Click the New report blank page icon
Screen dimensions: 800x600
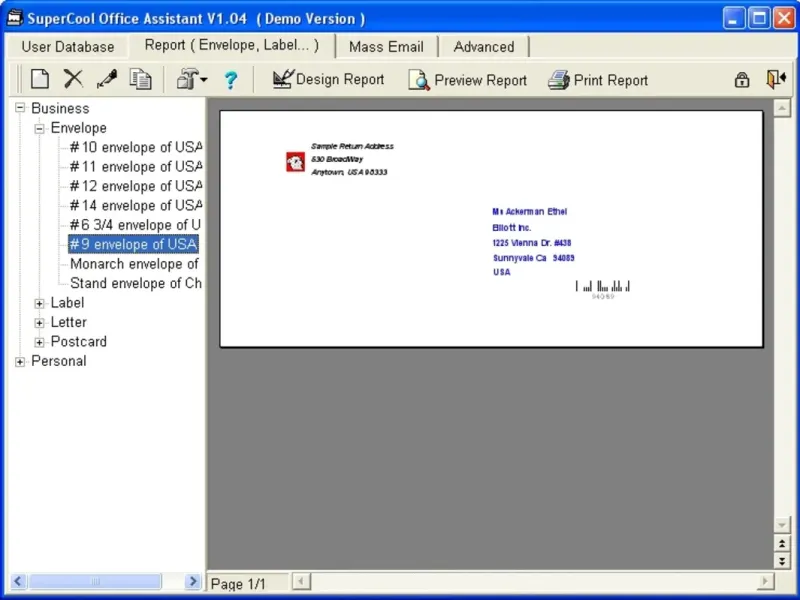tap(40, 80)
